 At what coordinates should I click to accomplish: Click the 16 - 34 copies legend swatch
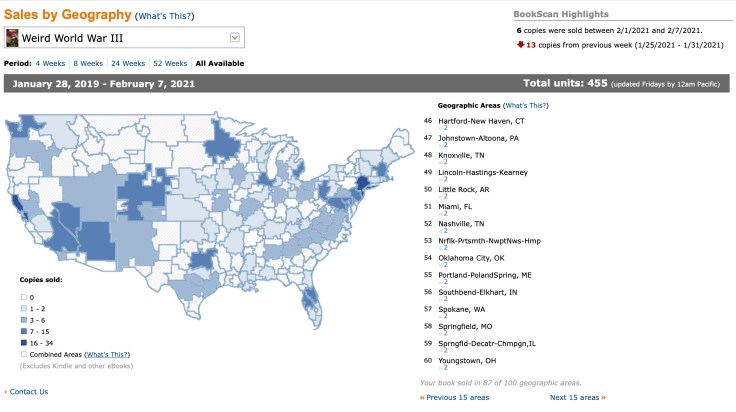(24, 342)
